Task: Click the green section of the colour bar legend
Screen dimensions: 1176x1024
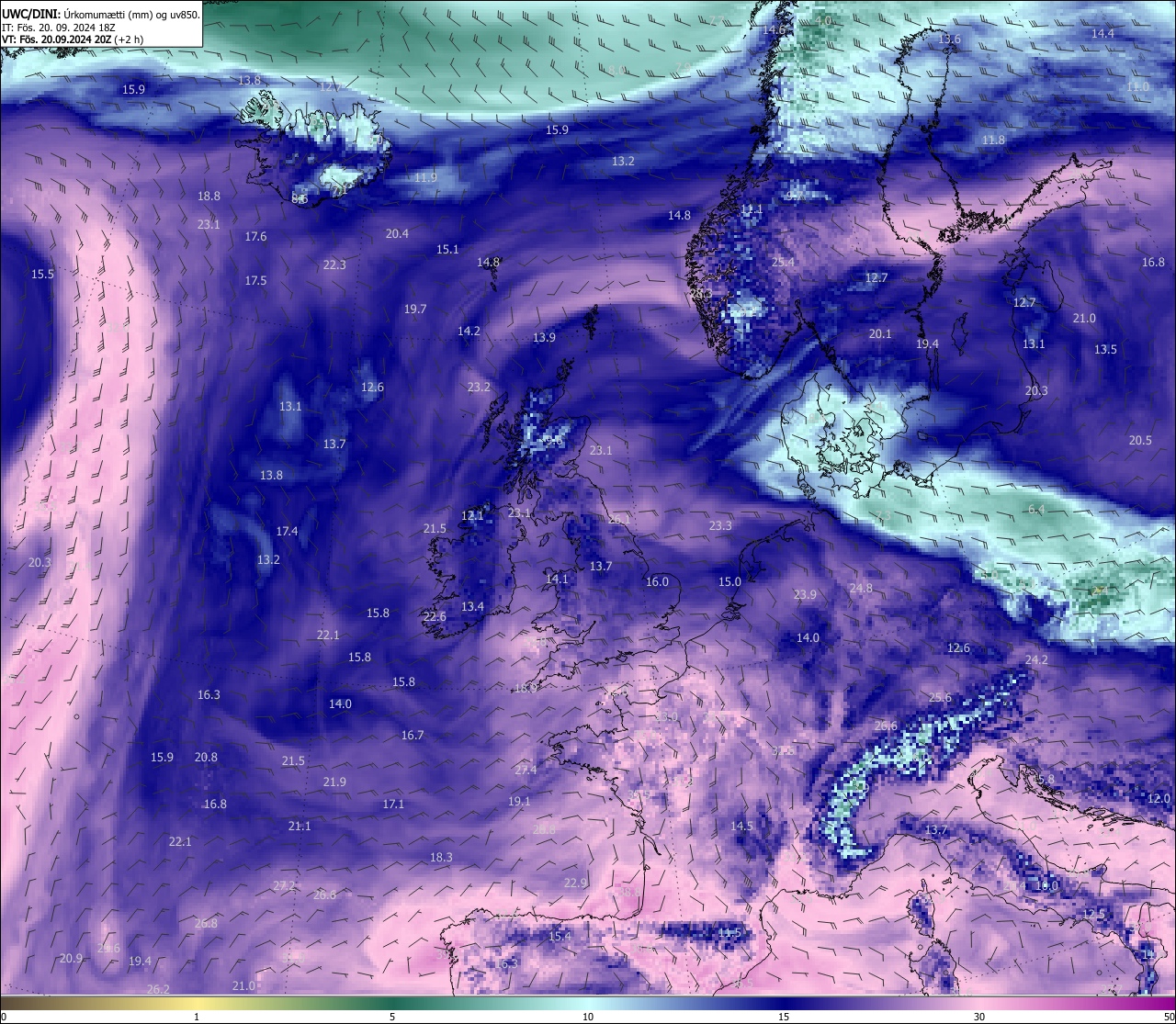Action: tap(392, 1003)
